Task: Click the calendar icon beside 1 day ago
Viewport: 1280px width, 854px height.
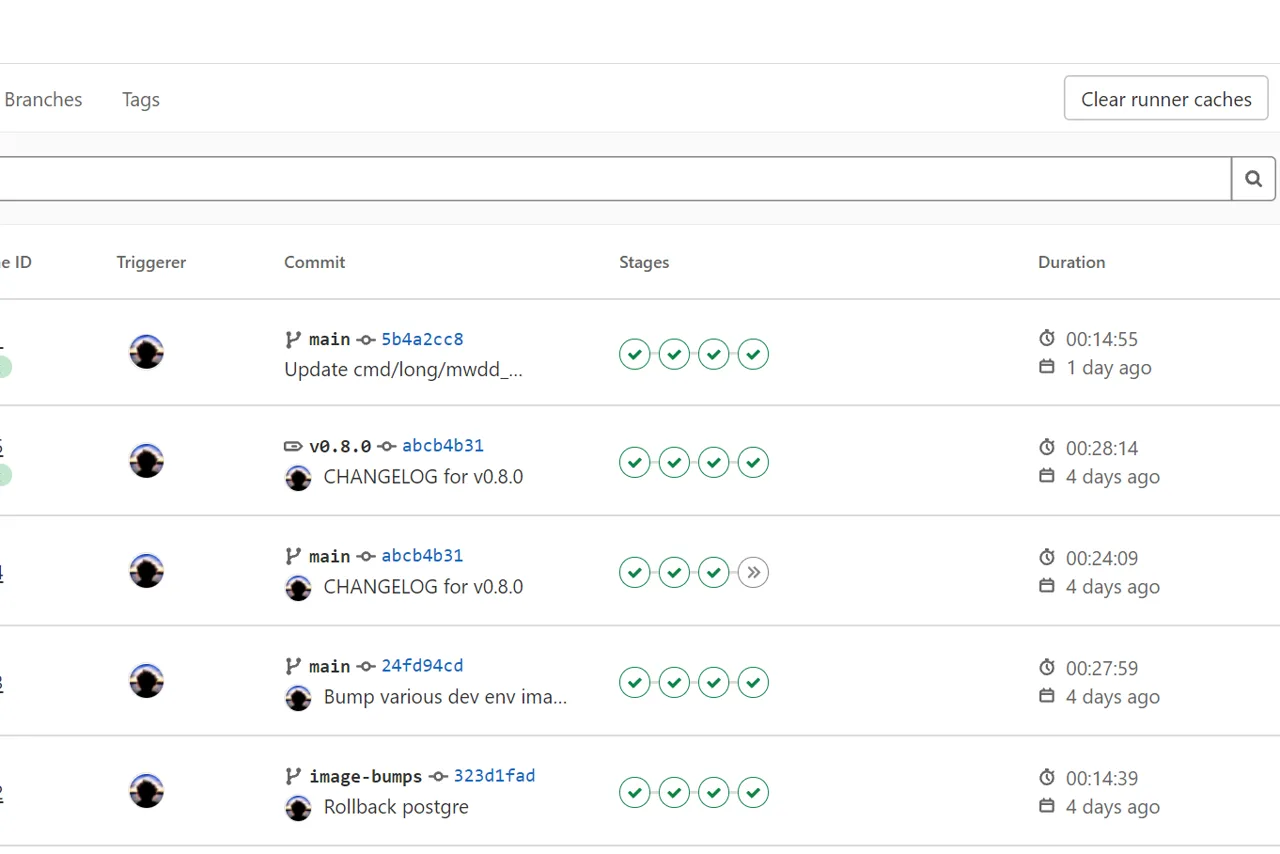Action: [x=1047, y=367]
